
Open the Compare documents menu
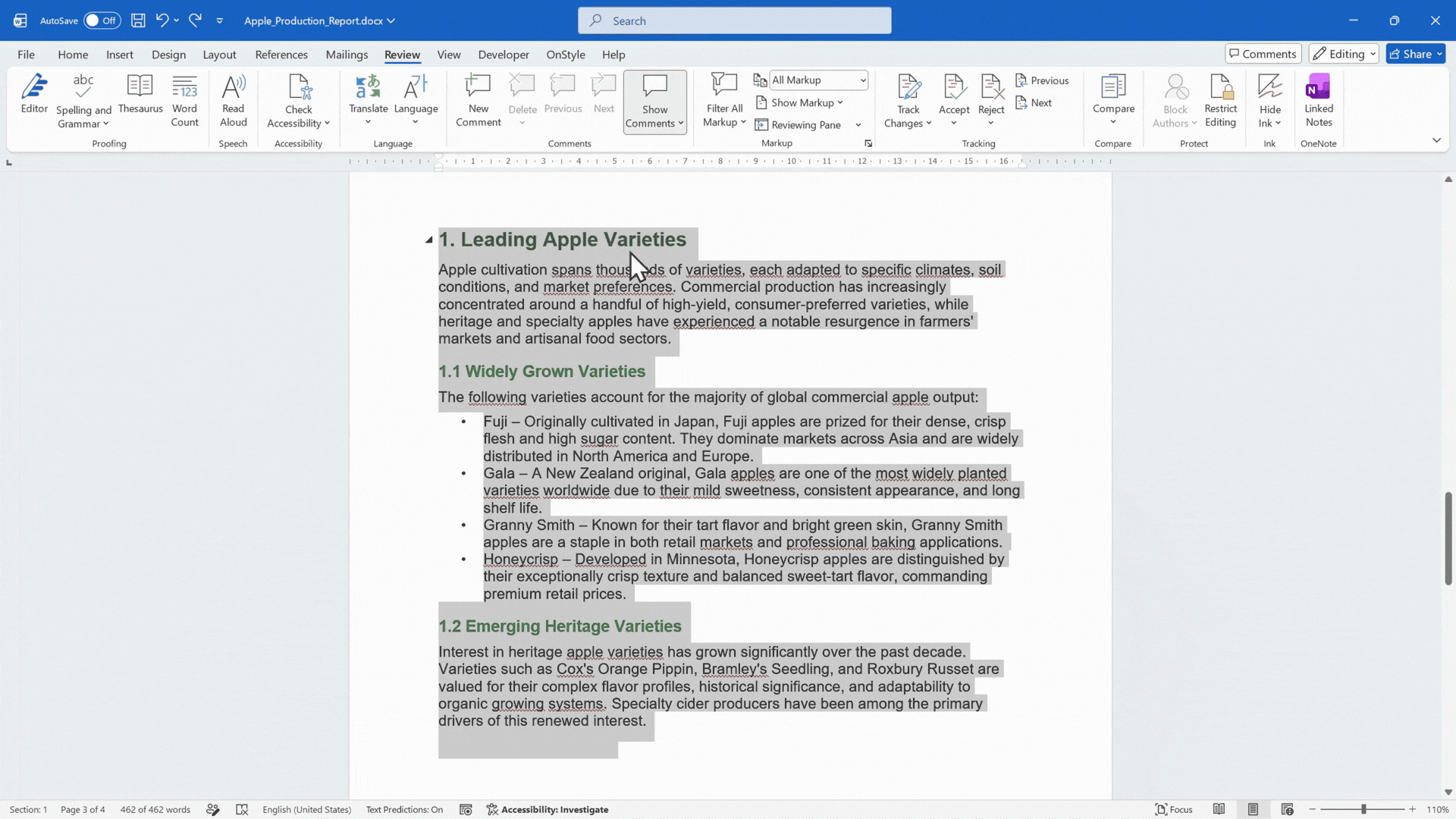[x=1113, y=101]
